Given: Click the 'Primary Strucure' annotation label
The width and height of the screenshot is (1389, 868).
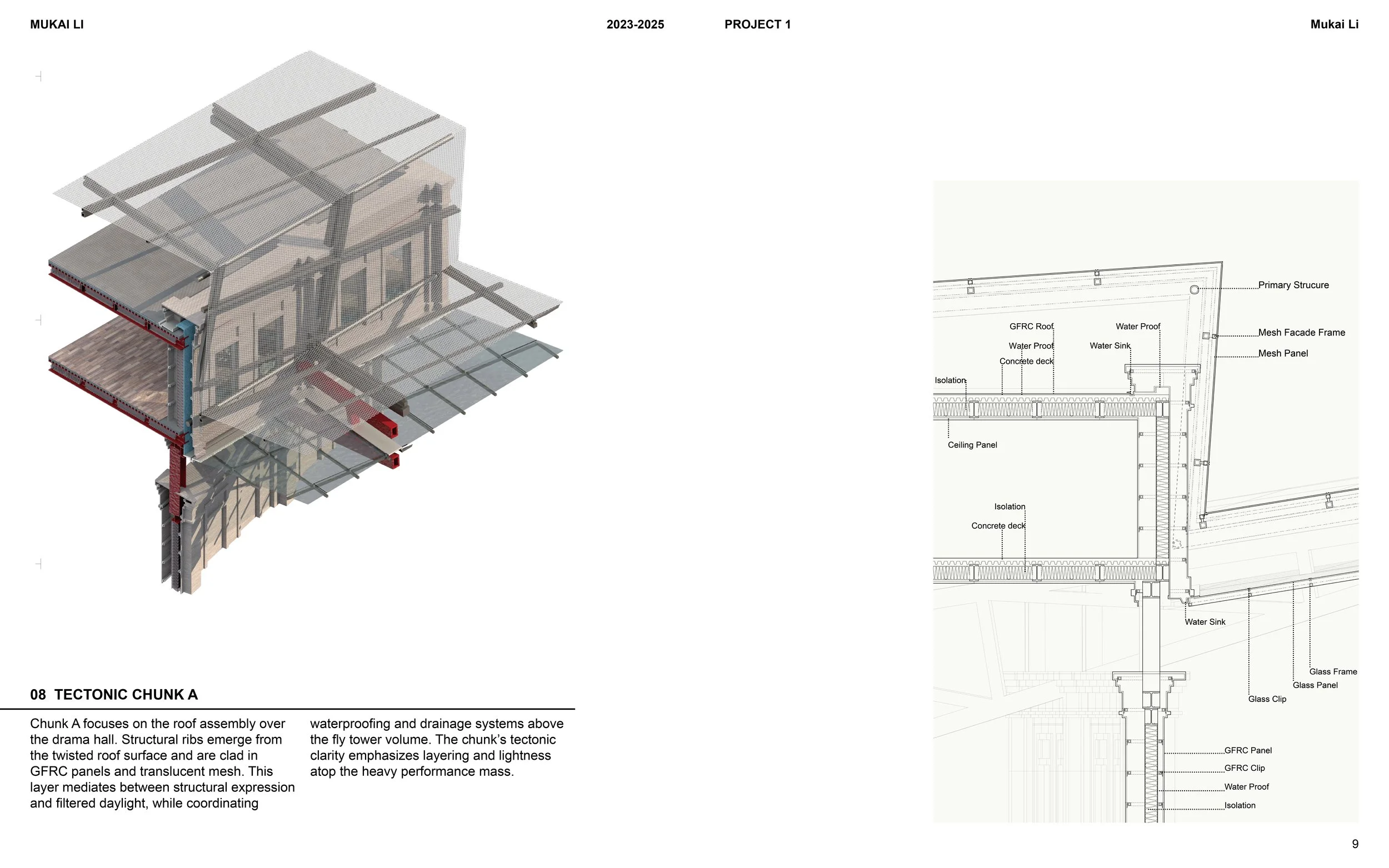Looking at the screenshot, I should tap(1293, 285).
